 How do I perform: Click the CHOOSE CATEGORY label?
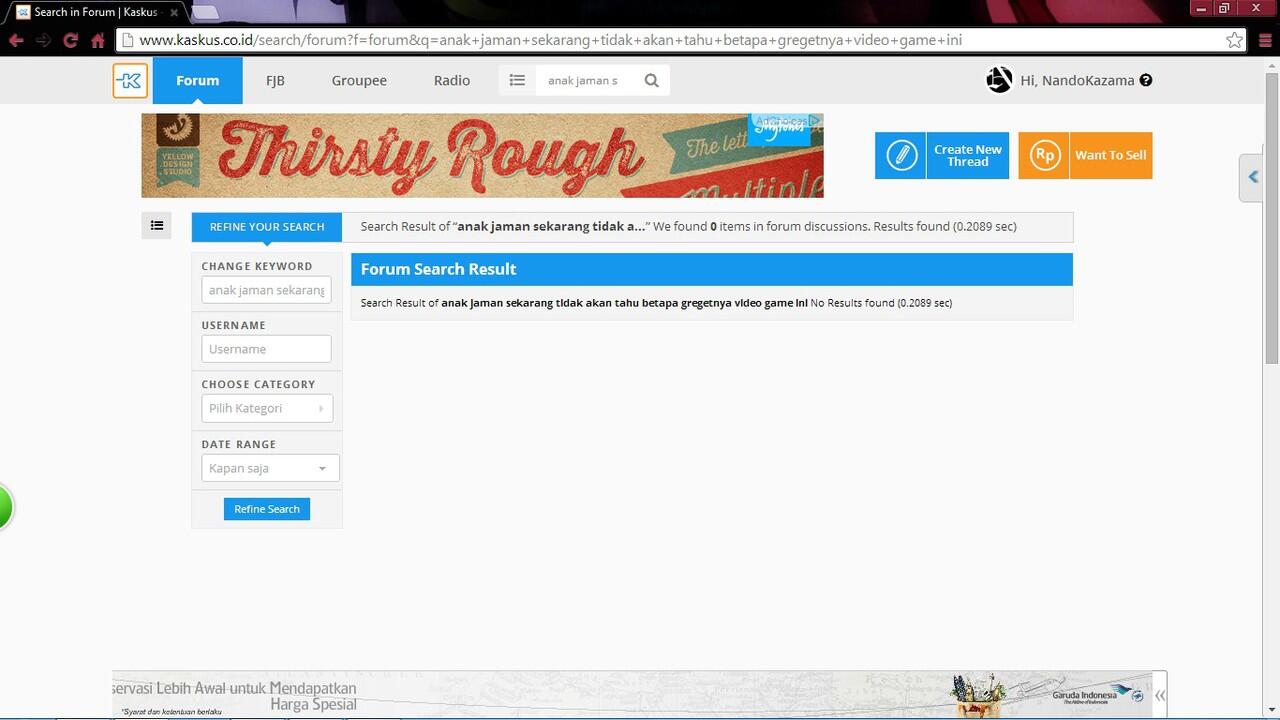258,384
